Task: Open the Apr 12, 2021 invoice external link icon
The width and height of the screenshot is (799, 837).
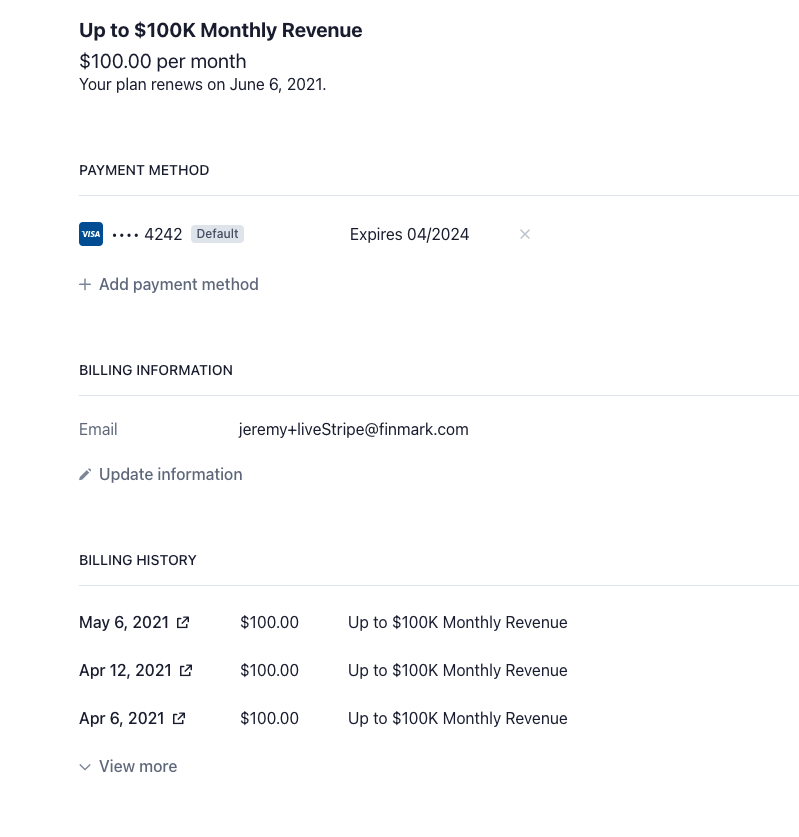Action: pyautogui.click(x=186, y=671)
